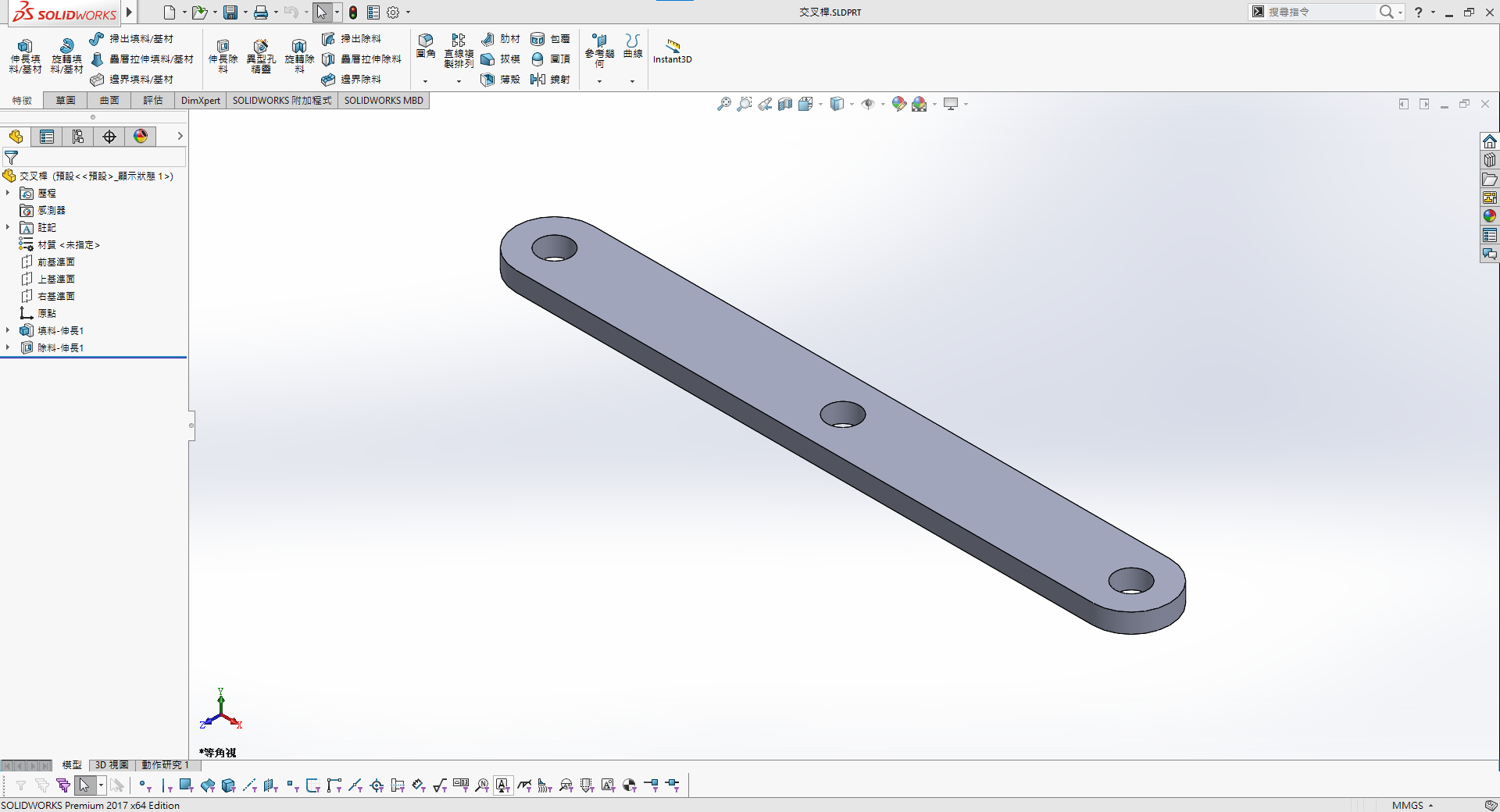Open the Options gear icon
This screenshot has width=1500, height=812.
click(x=393, y=12)
